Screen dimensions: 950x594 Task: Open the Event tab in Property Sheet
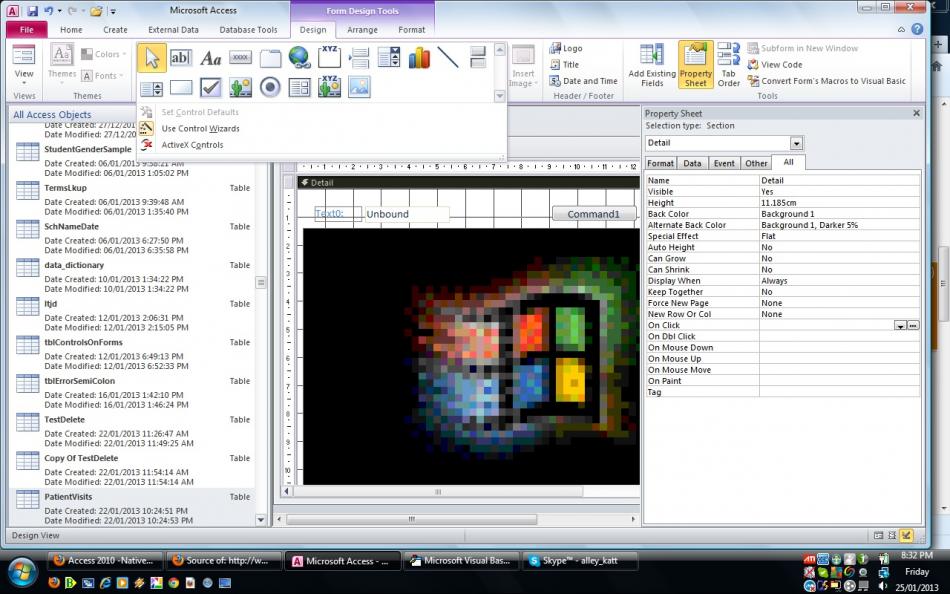click(724, 163)
